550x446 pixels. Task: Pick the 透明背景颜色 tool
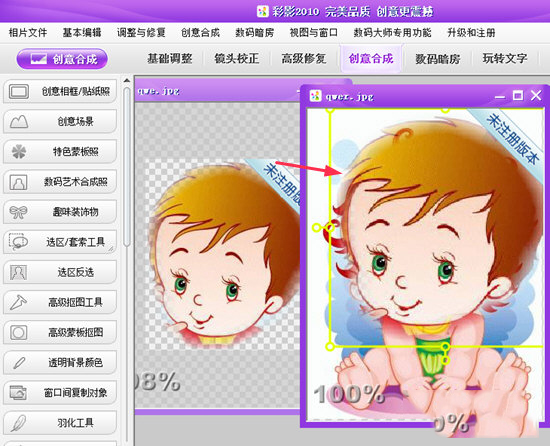[x=60, y=363]
